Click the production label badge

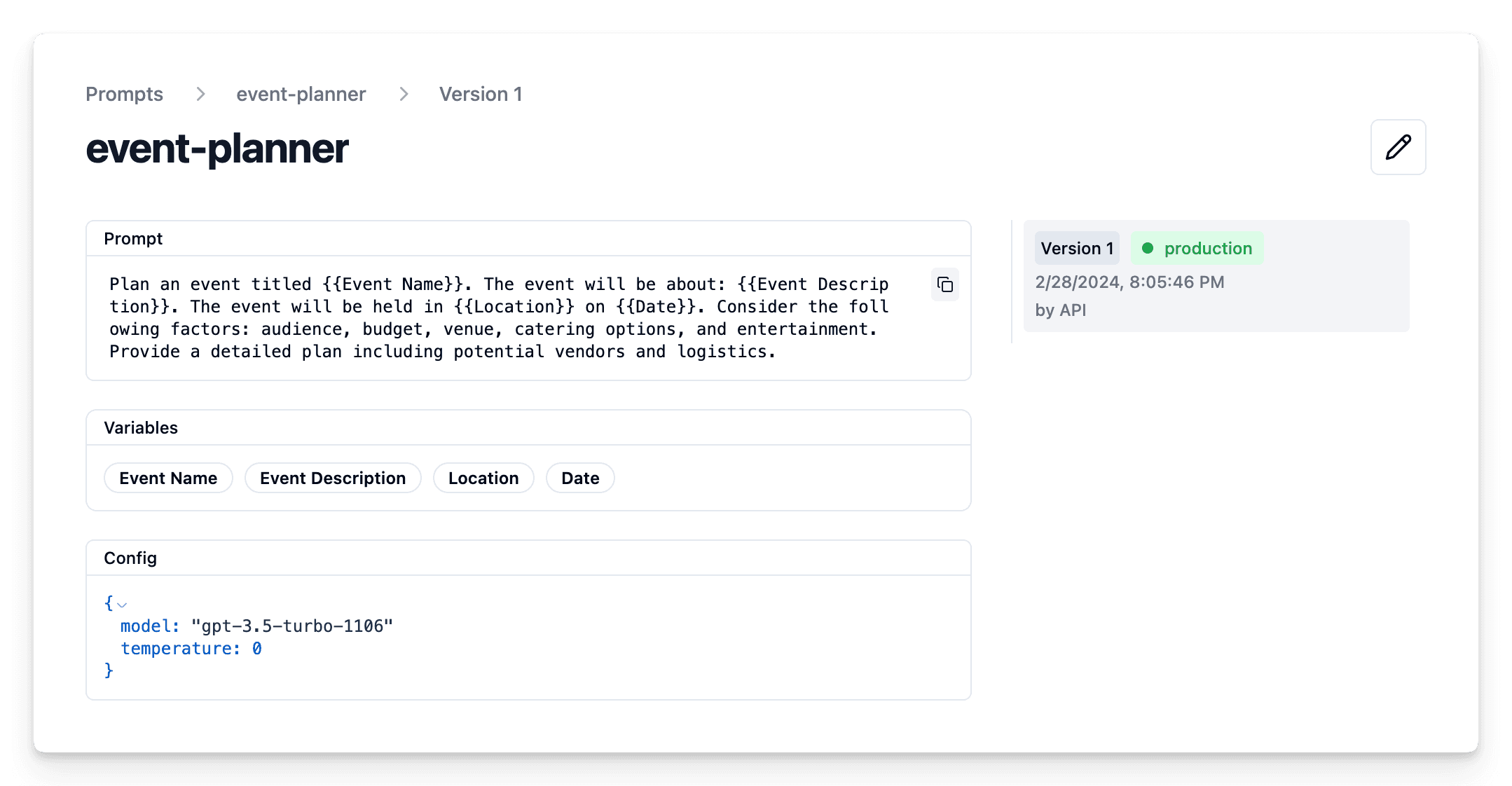pyautogui.click(x=1209, y=248)
